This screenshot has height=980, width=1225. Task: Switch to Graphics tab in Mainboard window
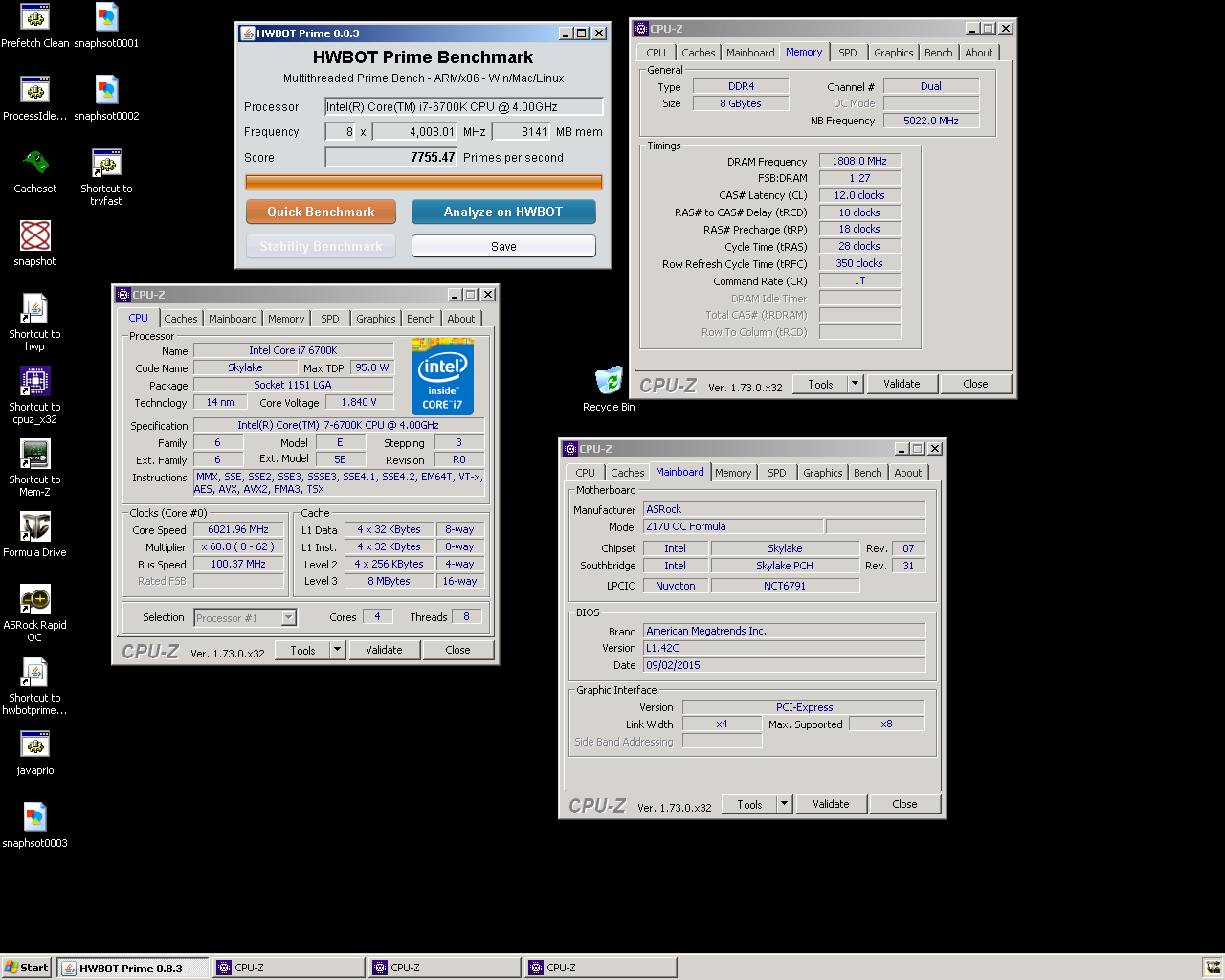(823, 473)
